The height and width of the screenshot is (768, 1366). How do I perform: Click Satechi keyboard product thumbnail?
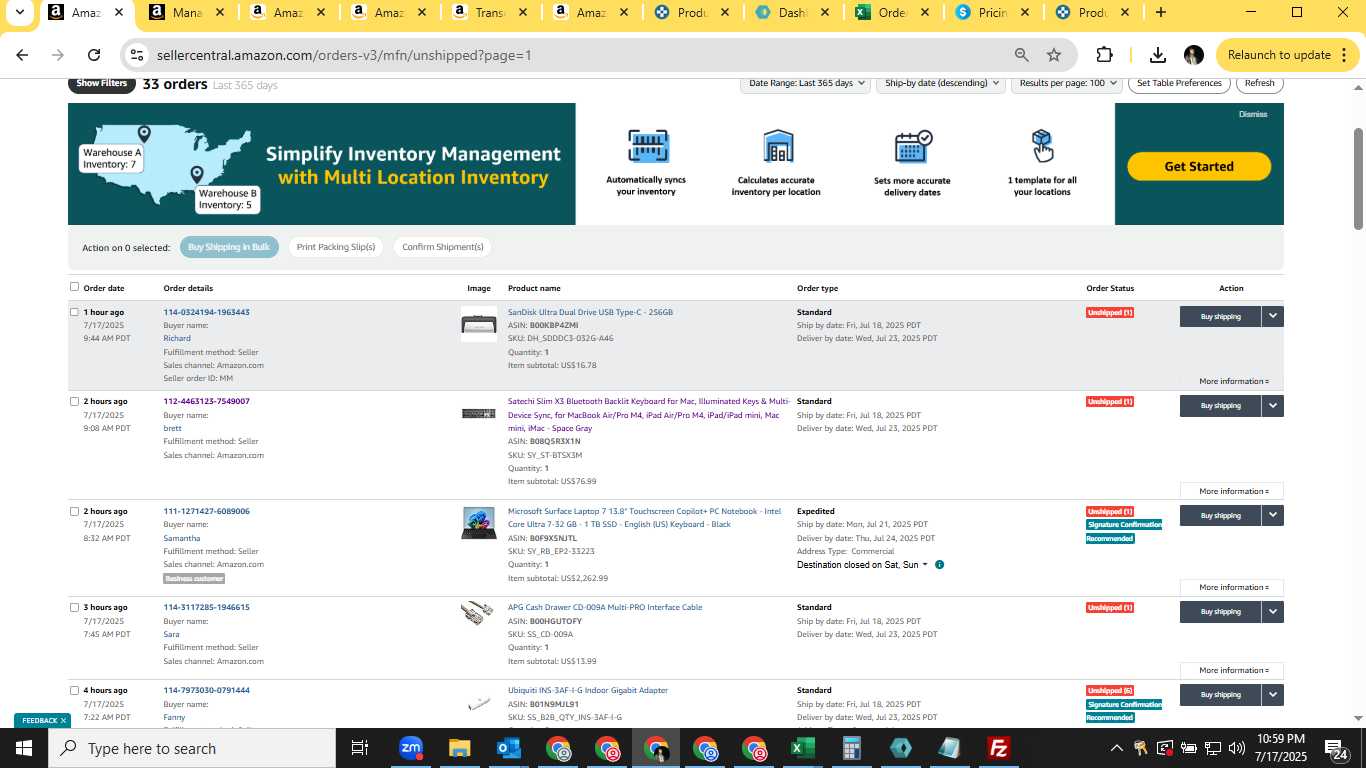click(x=479, y=413)
